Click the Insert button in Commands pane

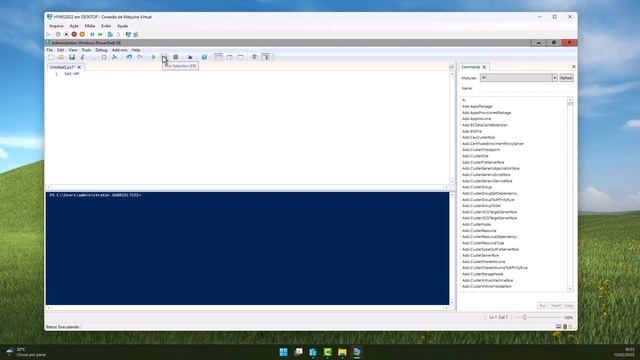tap(556, 306)
